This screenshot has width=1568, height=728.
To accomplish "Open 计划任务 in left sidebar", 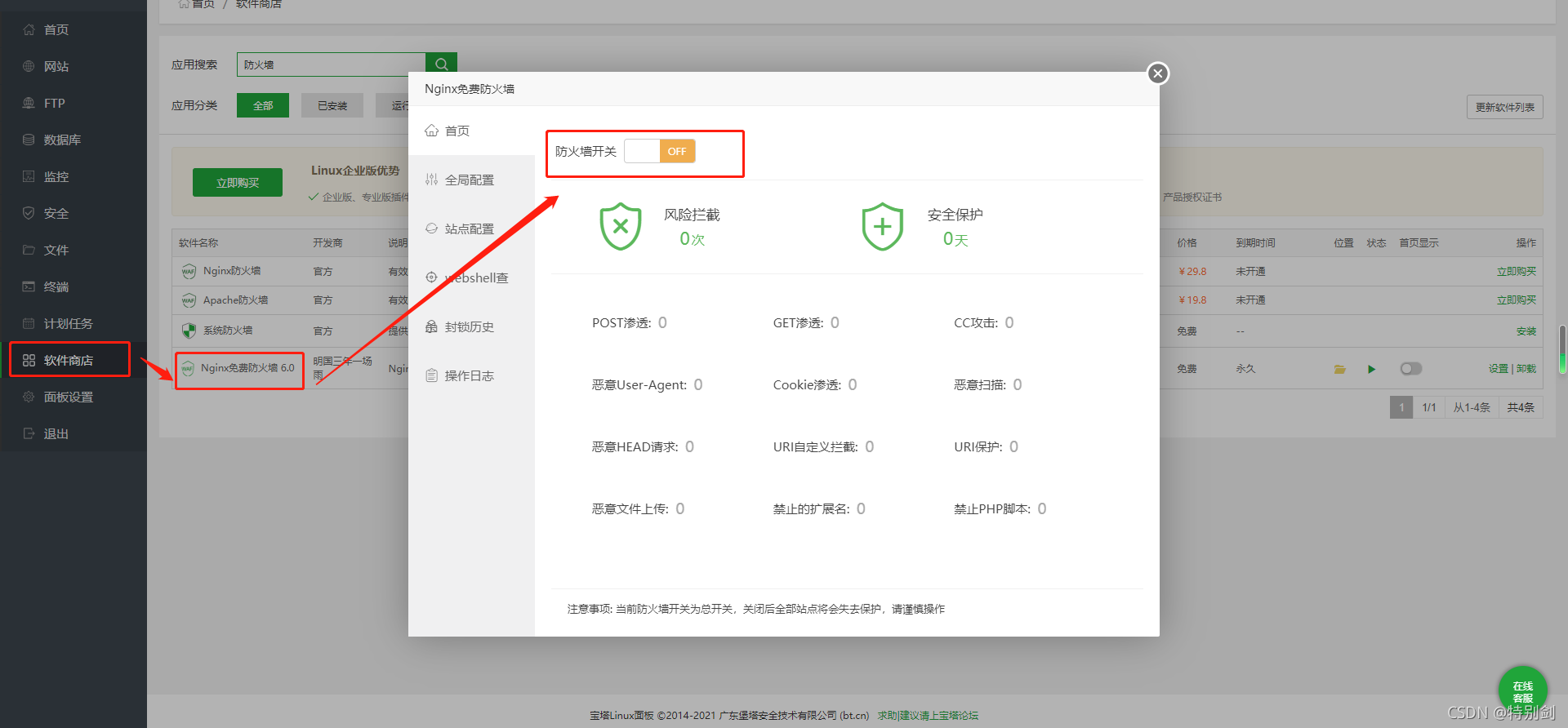I will point(73,323).
